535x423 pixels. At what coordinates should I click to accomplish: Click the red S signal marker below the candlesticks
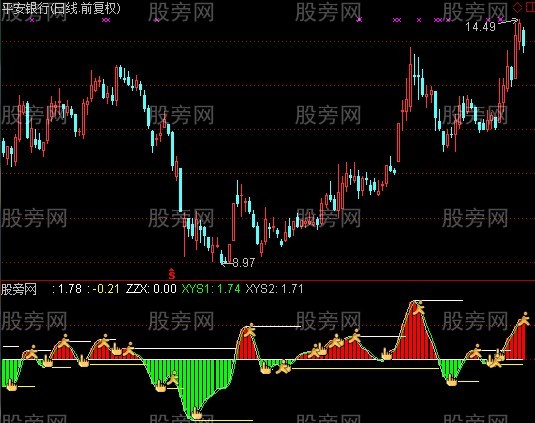[x=172, y=274]
